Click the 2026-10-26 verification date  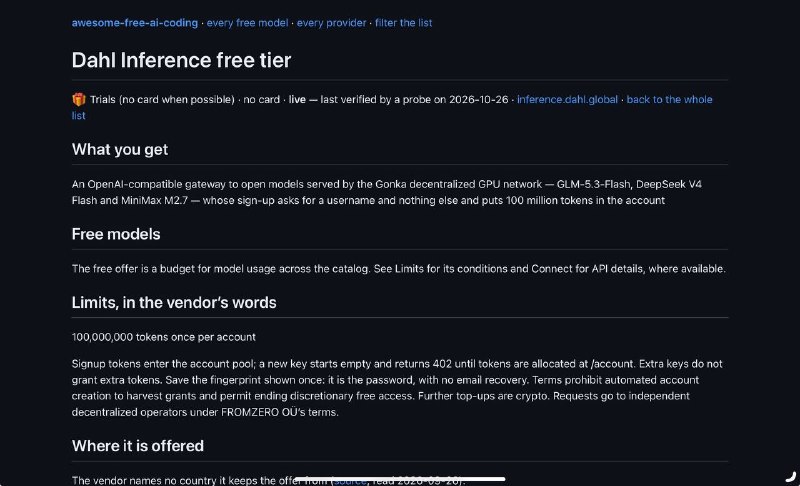click(479, 99)
